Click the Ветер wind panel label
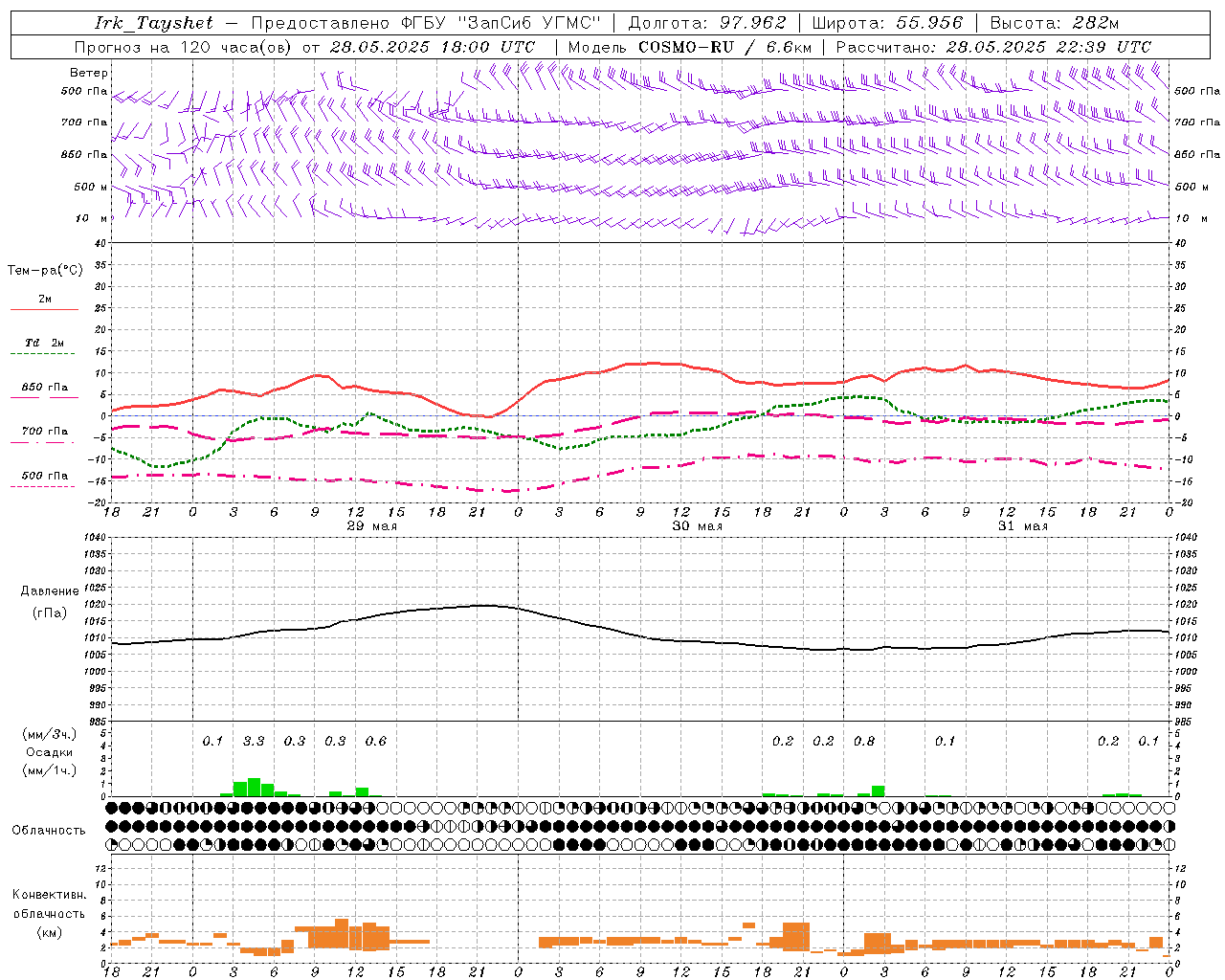This screenshot has width=1225, height=980. coord(89,73)
